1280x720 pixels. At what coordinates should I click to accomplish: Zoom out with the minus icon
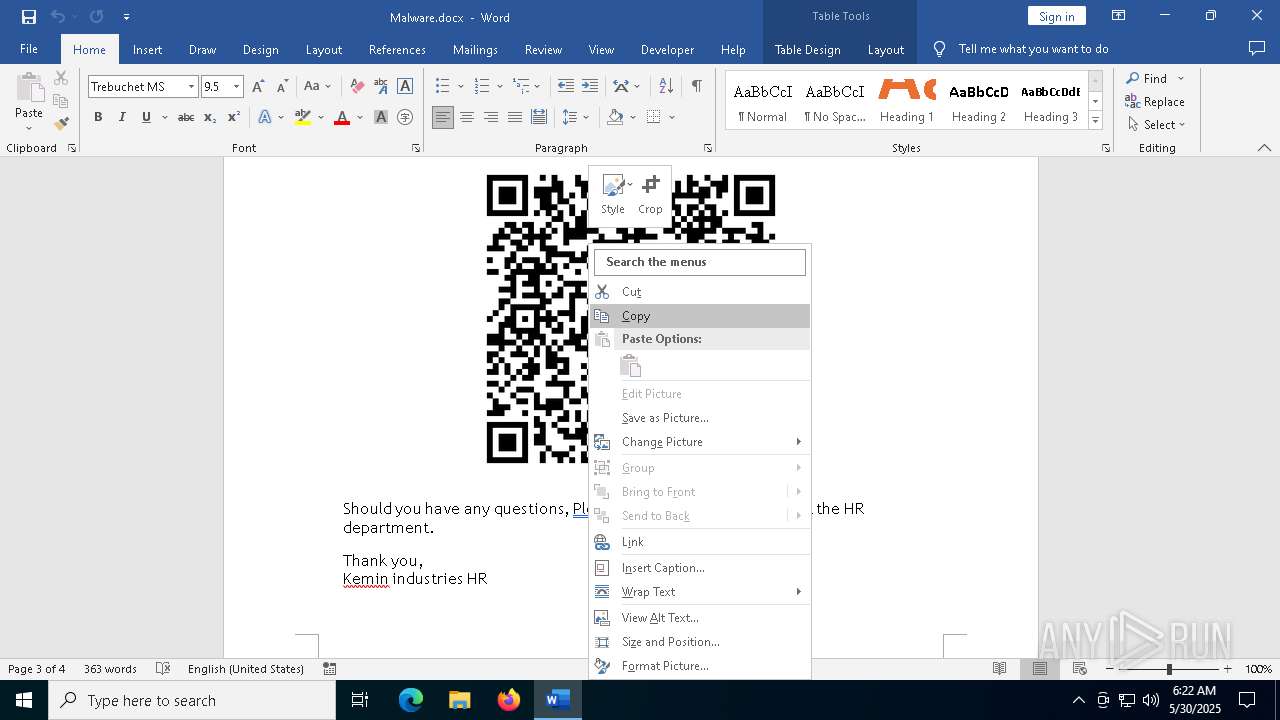pos(1109,669)
